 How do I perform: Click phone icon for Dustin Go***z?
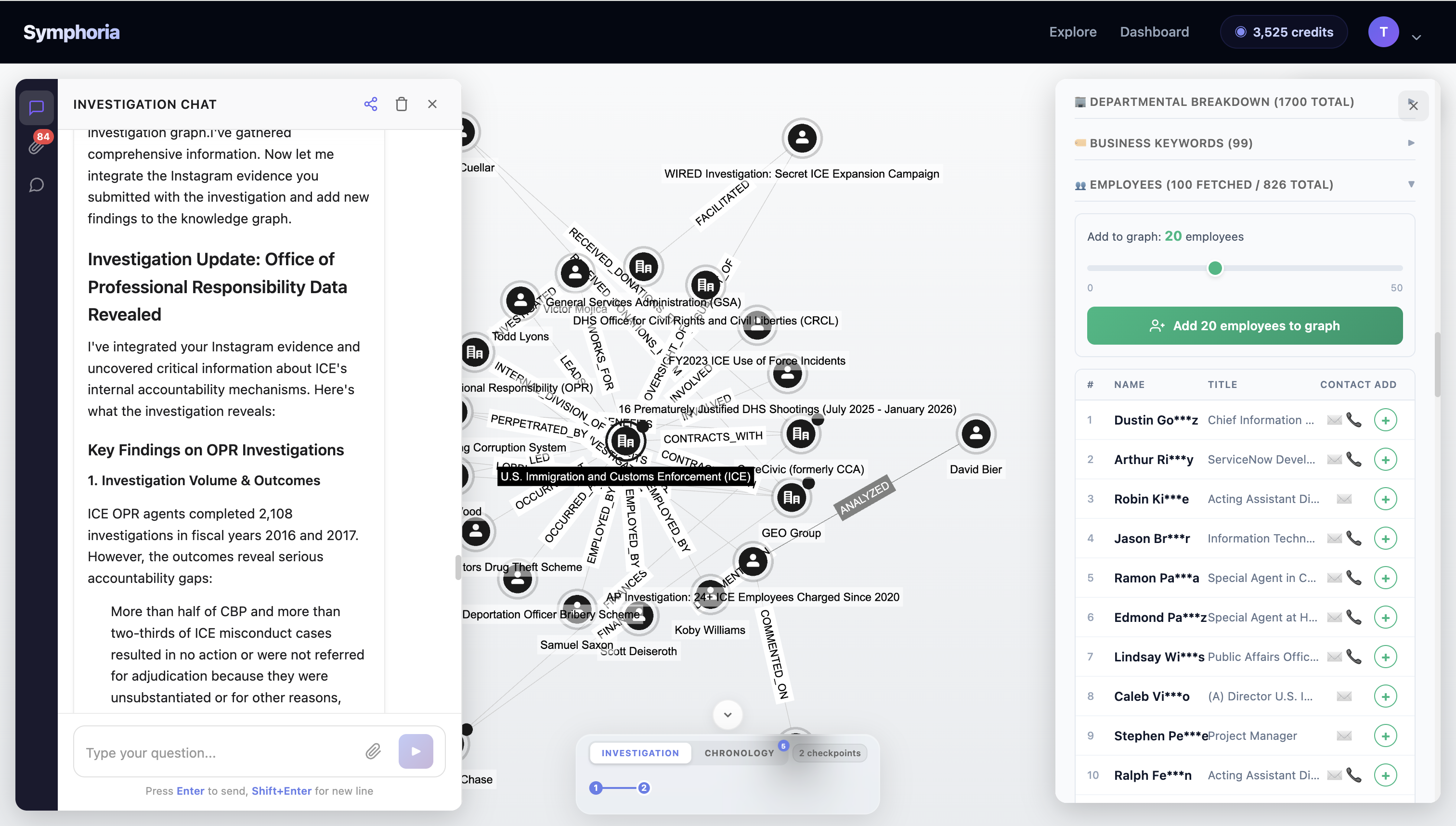[x=1354, y=420]
